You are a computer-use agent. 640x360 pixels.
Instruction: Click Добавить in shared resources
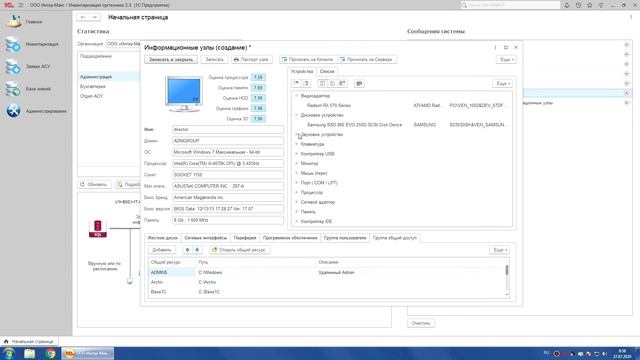tap(162, 250)
